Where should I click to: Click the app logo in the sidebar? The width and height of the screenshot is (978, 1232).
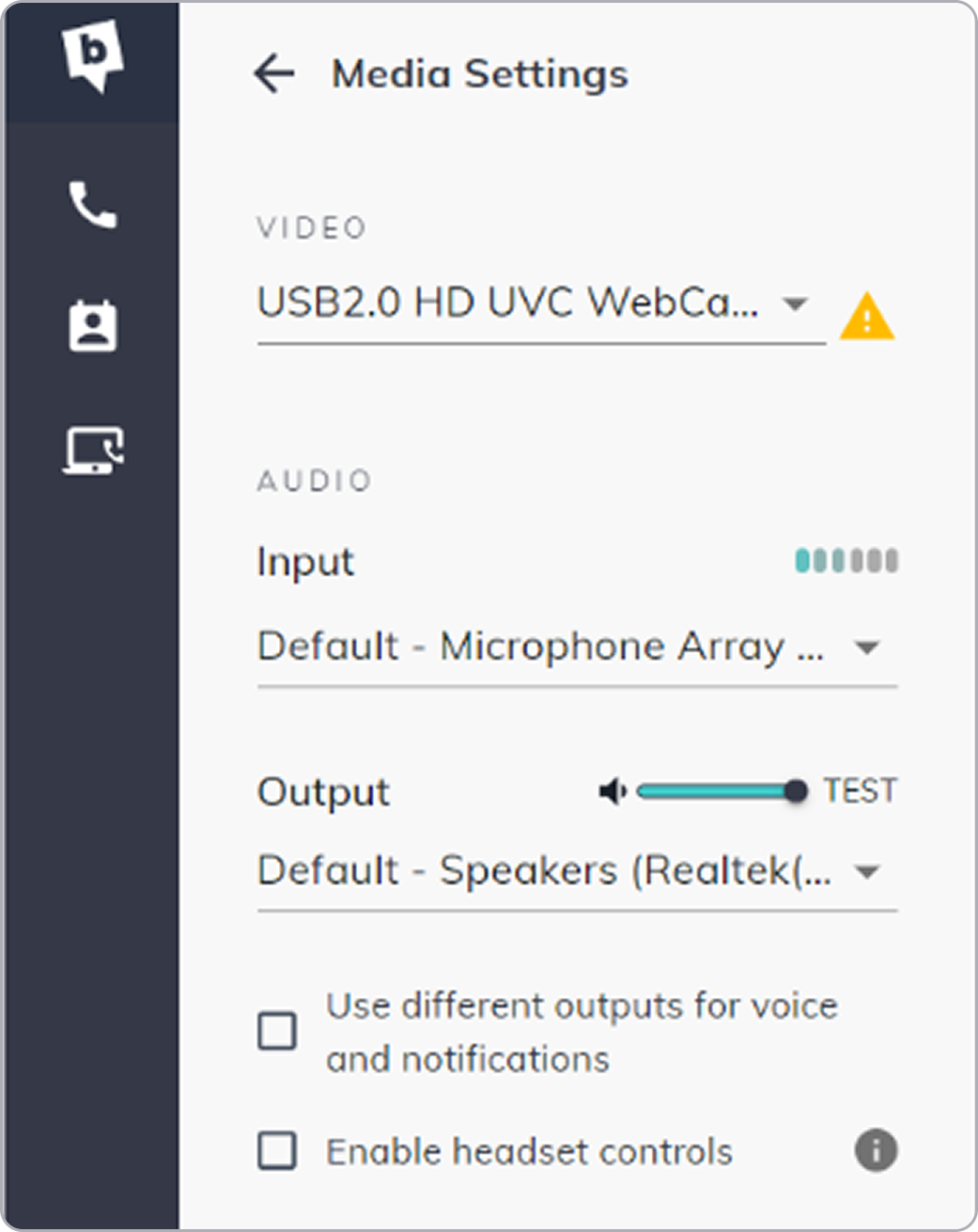pyautogui.click(x=92, y=56)
